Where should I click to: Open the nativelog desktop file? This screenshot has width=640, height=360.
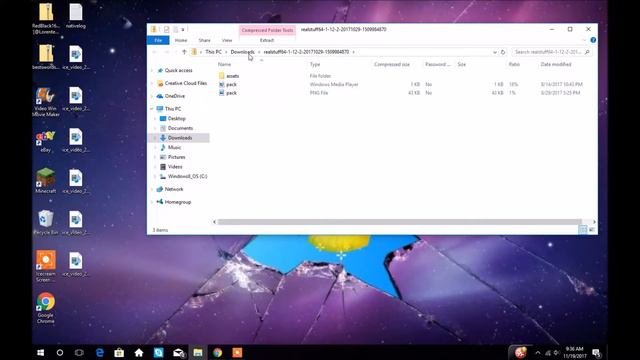pyautogui.click(x=76, y=16)
